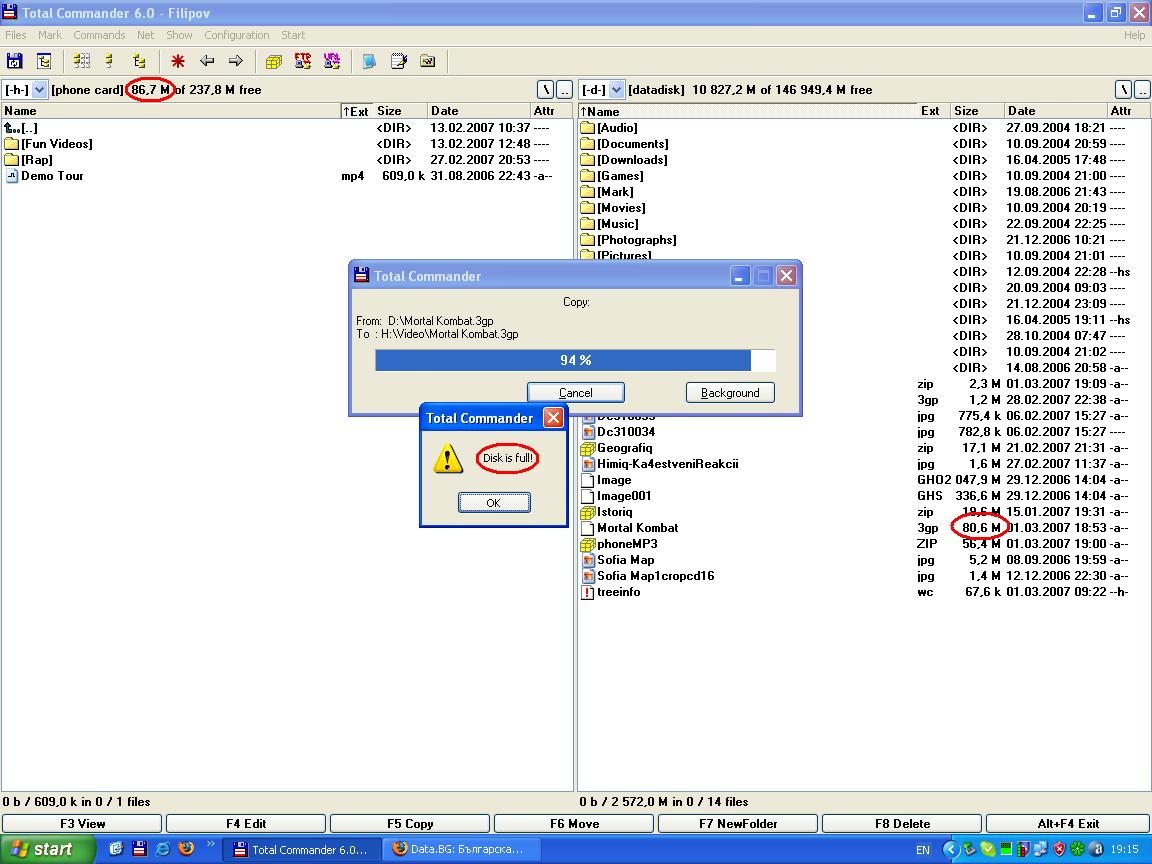Open the Help menu
This screenshot has height=864, width=1152.
(1134, 35)
